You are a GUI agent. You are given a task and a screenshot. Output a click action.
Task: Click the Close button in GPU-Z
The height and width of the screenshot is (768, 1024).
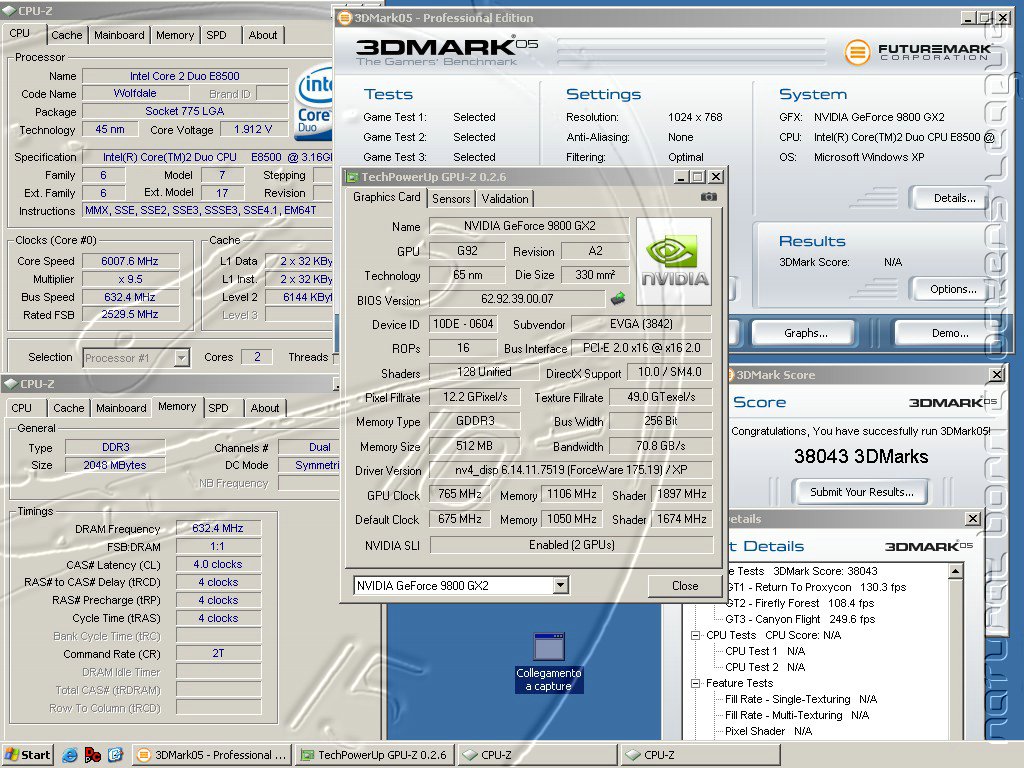click(684, 586)
